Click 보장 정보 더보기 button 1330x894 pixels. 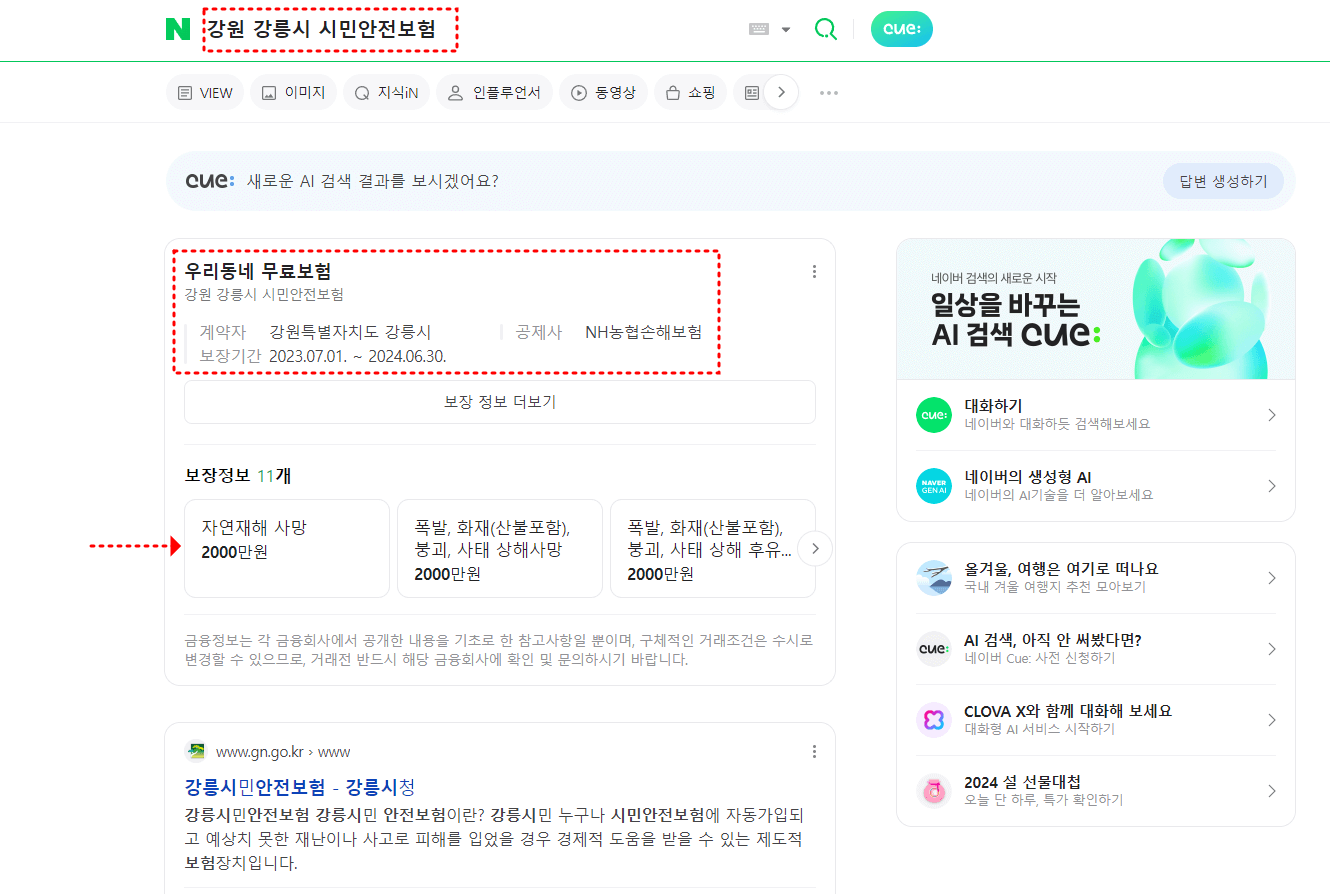pos(499,402)
